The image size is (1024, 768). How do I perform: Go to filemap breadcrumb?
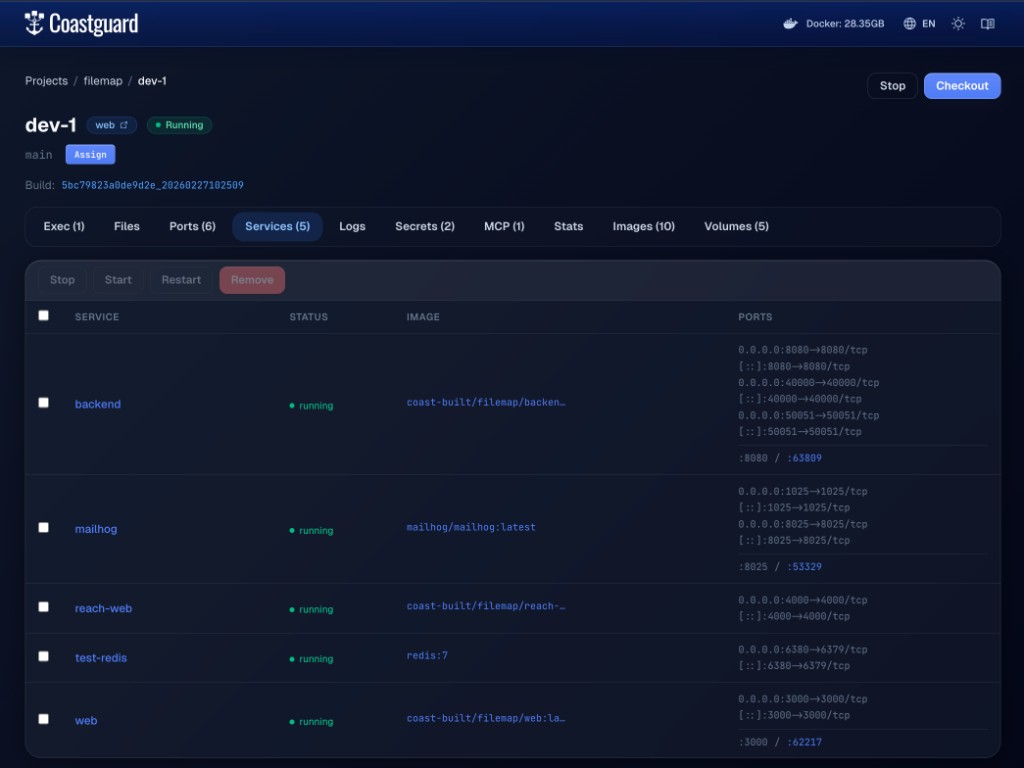103,80
